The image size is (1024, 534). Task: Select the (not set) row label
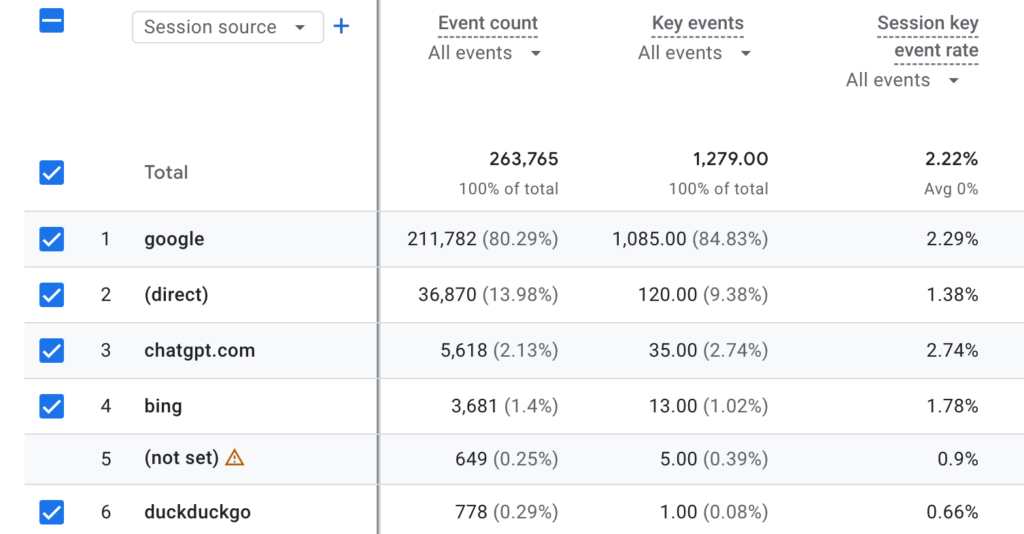[x=181, y=458]
